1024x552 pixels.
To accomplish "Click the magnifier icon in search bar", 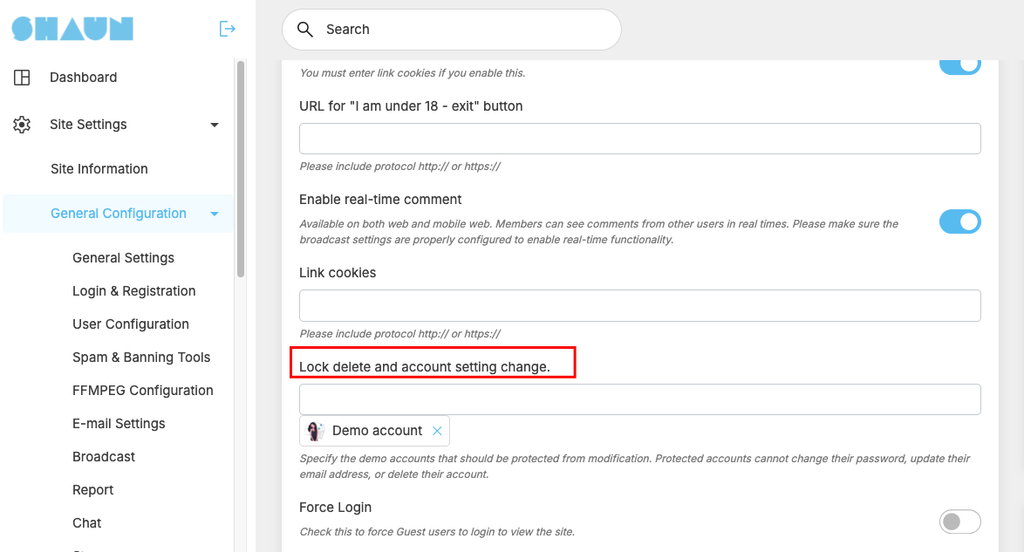I will [x=305, y=29].
